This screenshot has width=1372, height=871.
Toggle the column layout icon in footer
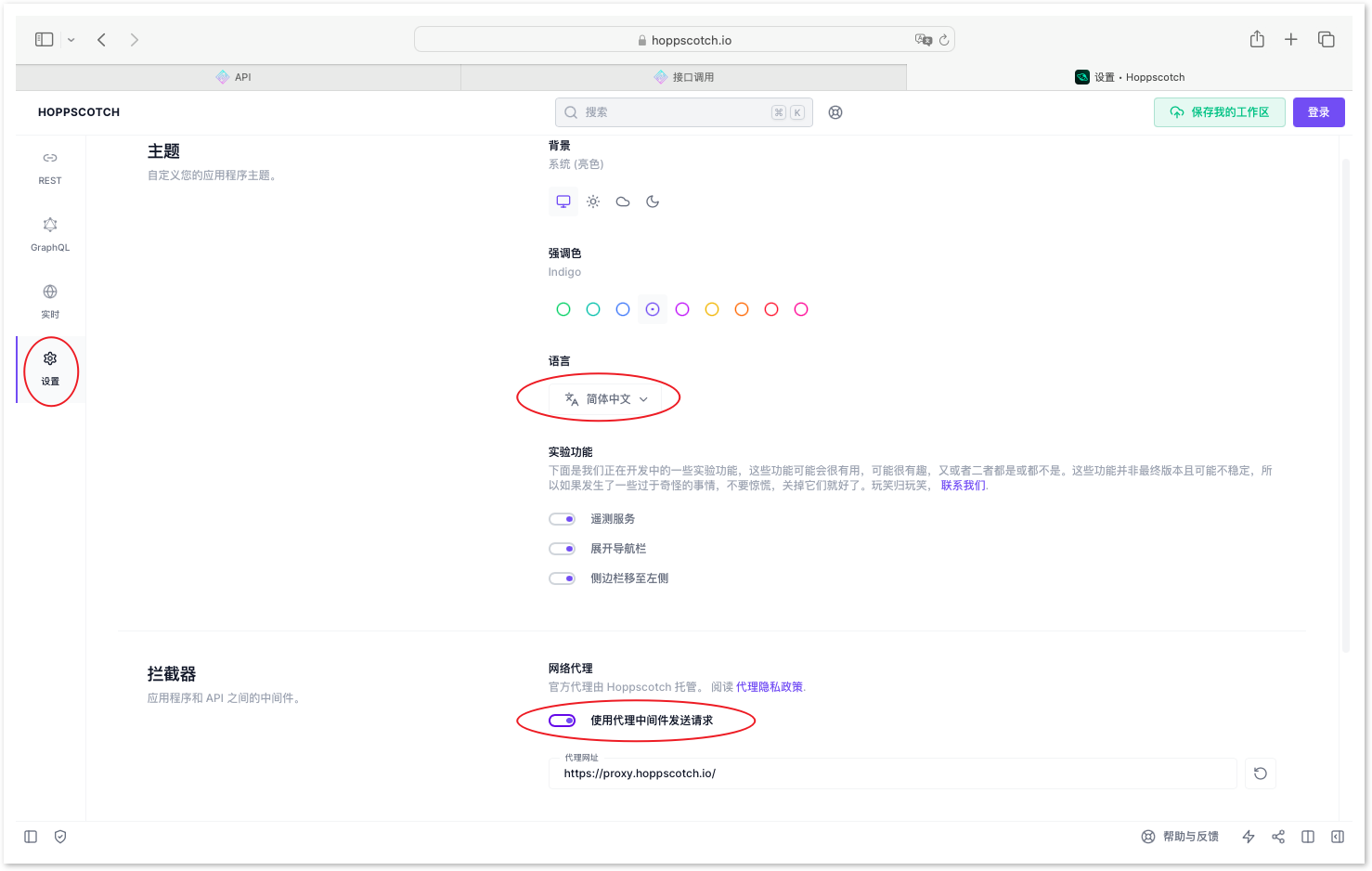coord(1308,837)
